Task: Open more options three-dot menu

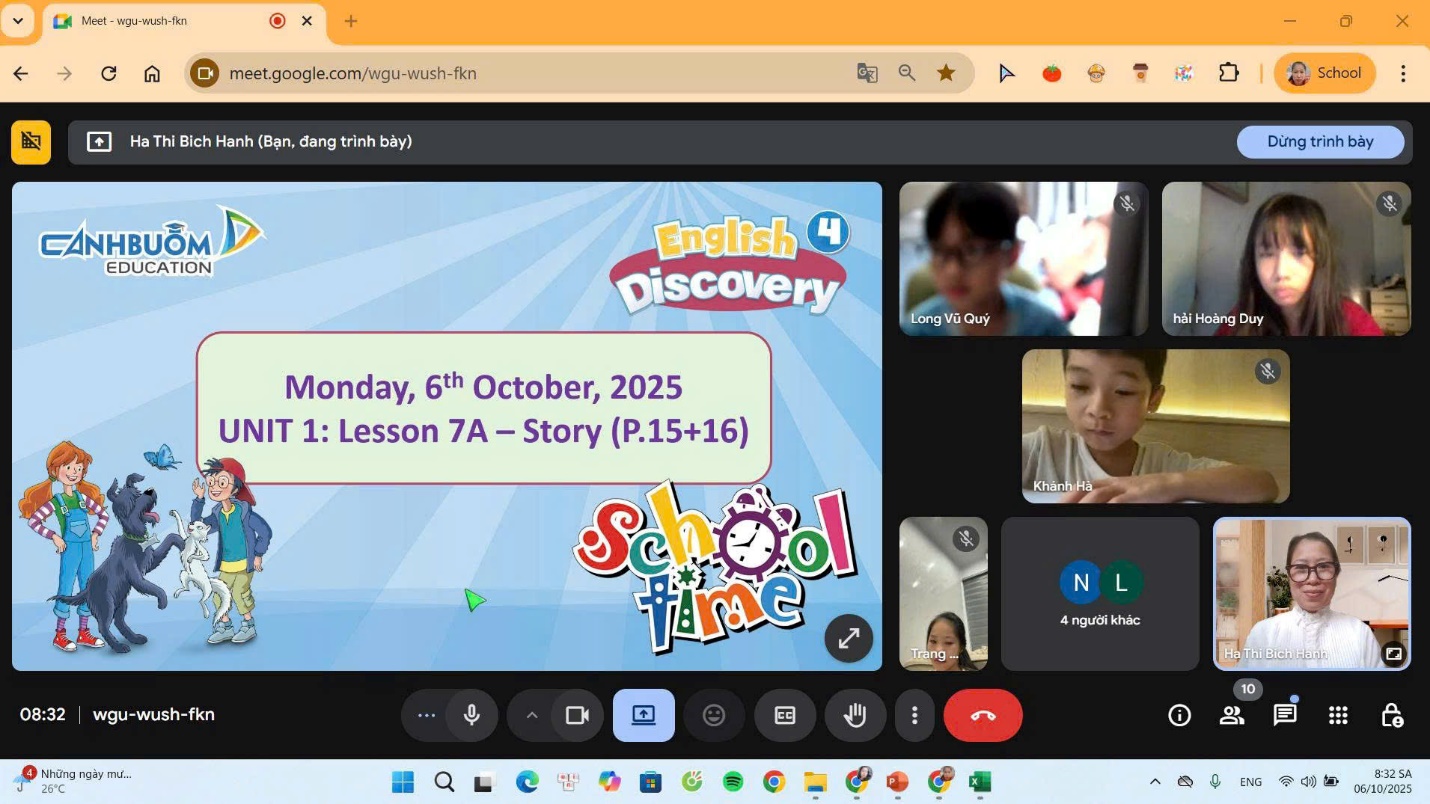Action: [914, 715]
